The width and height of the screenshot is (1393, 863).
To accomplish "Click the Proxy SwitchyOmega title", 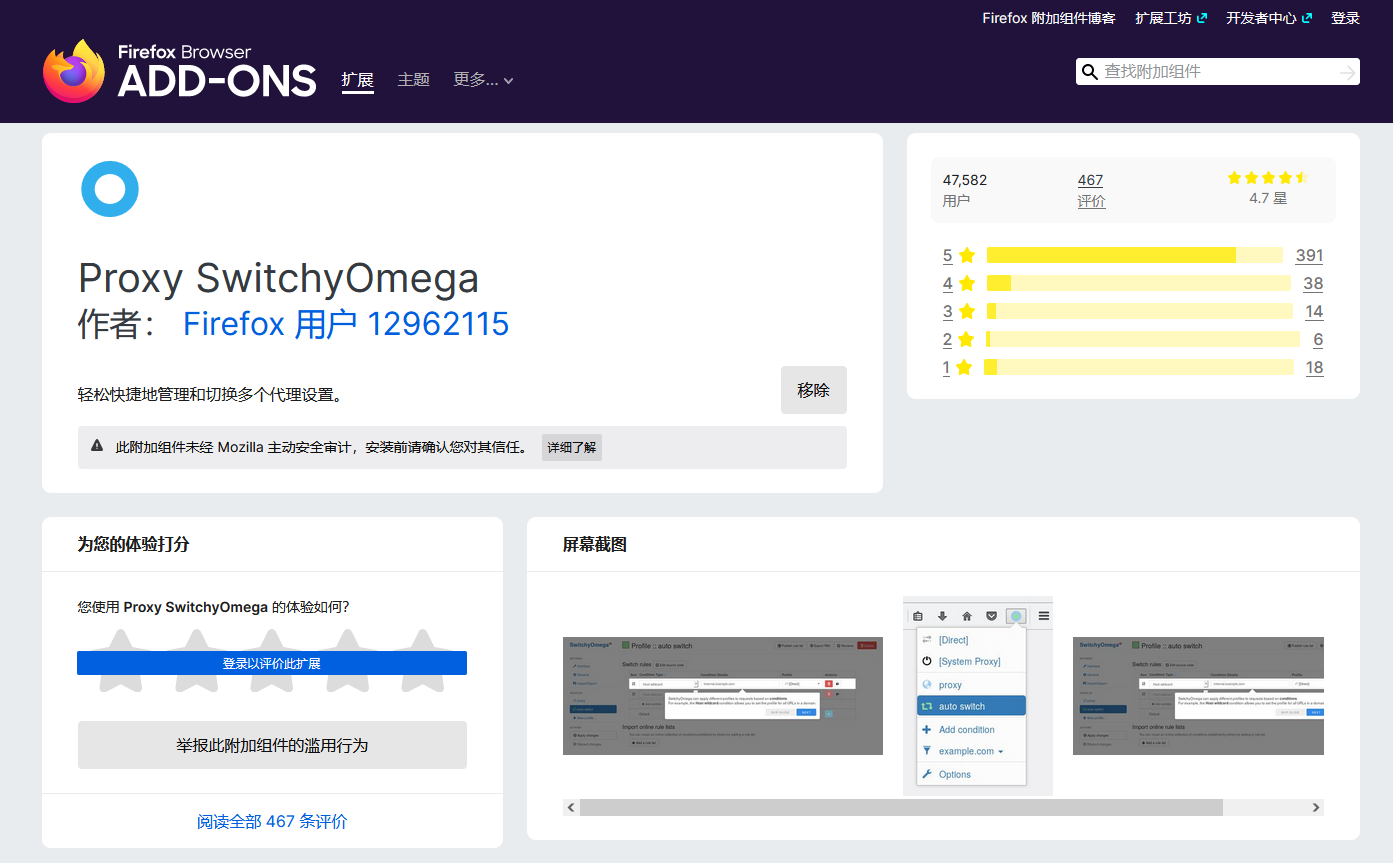I will pyautogui.click(x=278, y=278).
